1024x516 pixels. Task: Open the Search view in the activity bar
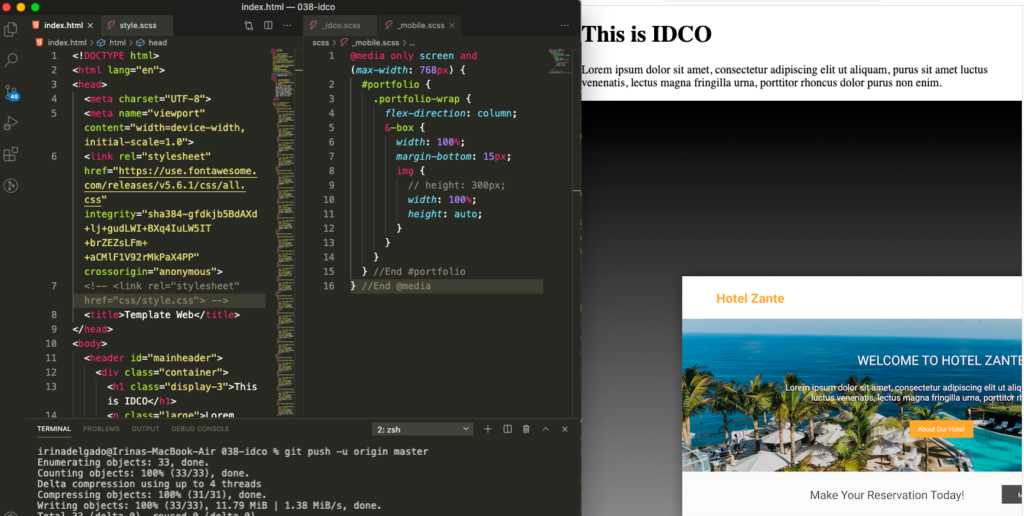[x=10, y=60]
